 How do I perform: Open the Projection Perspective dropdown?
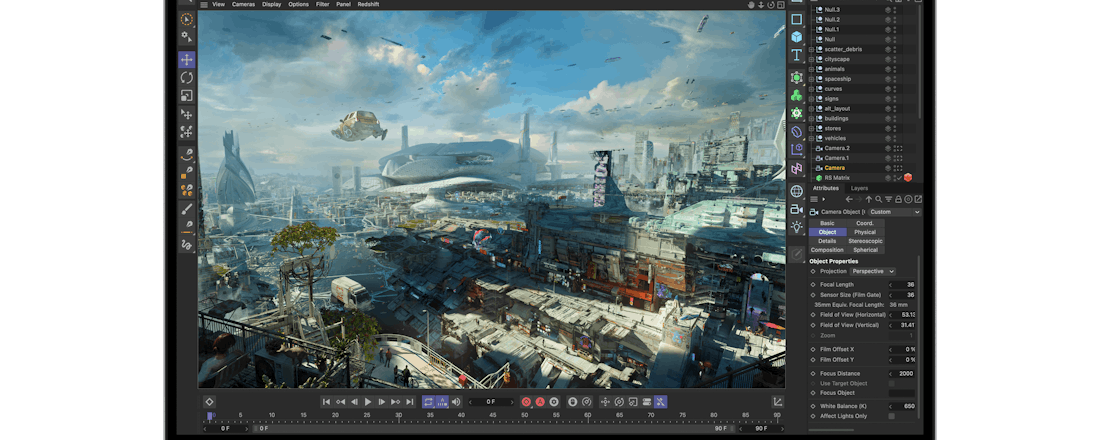point(873,271)
